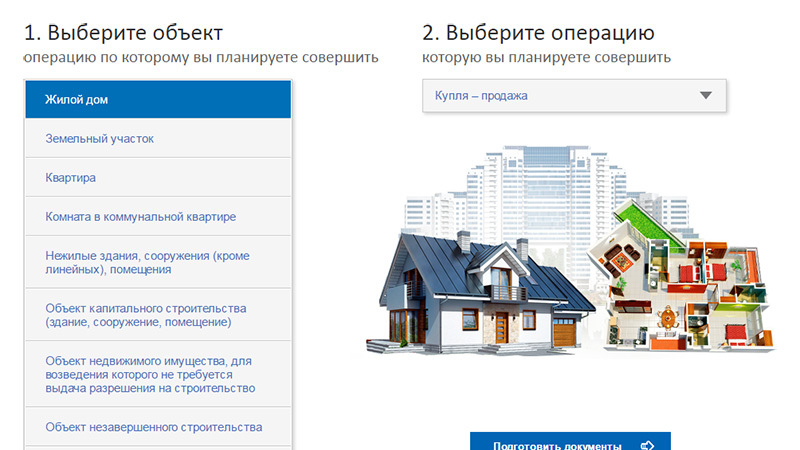Open the 'Купля – продажа' operation dropdown
The image size is (800, 450).
click(x=574, y=96)
